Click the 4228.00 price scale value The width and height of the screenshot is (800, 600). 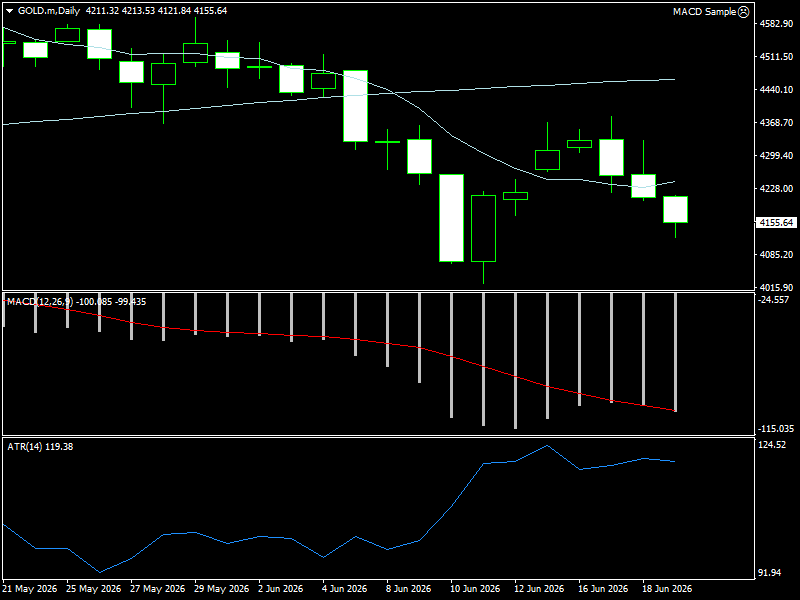(776, 188)
